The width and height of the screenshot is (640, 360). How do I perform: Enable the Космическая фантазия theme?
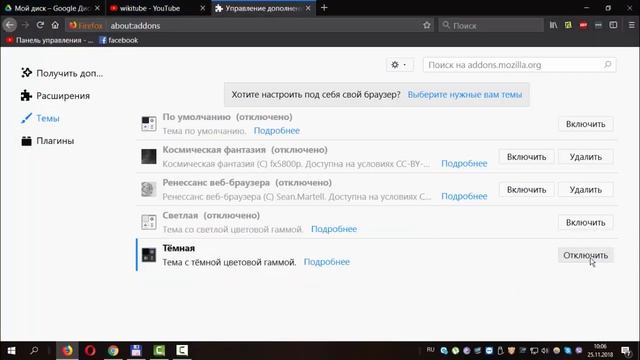click(526, 157)
